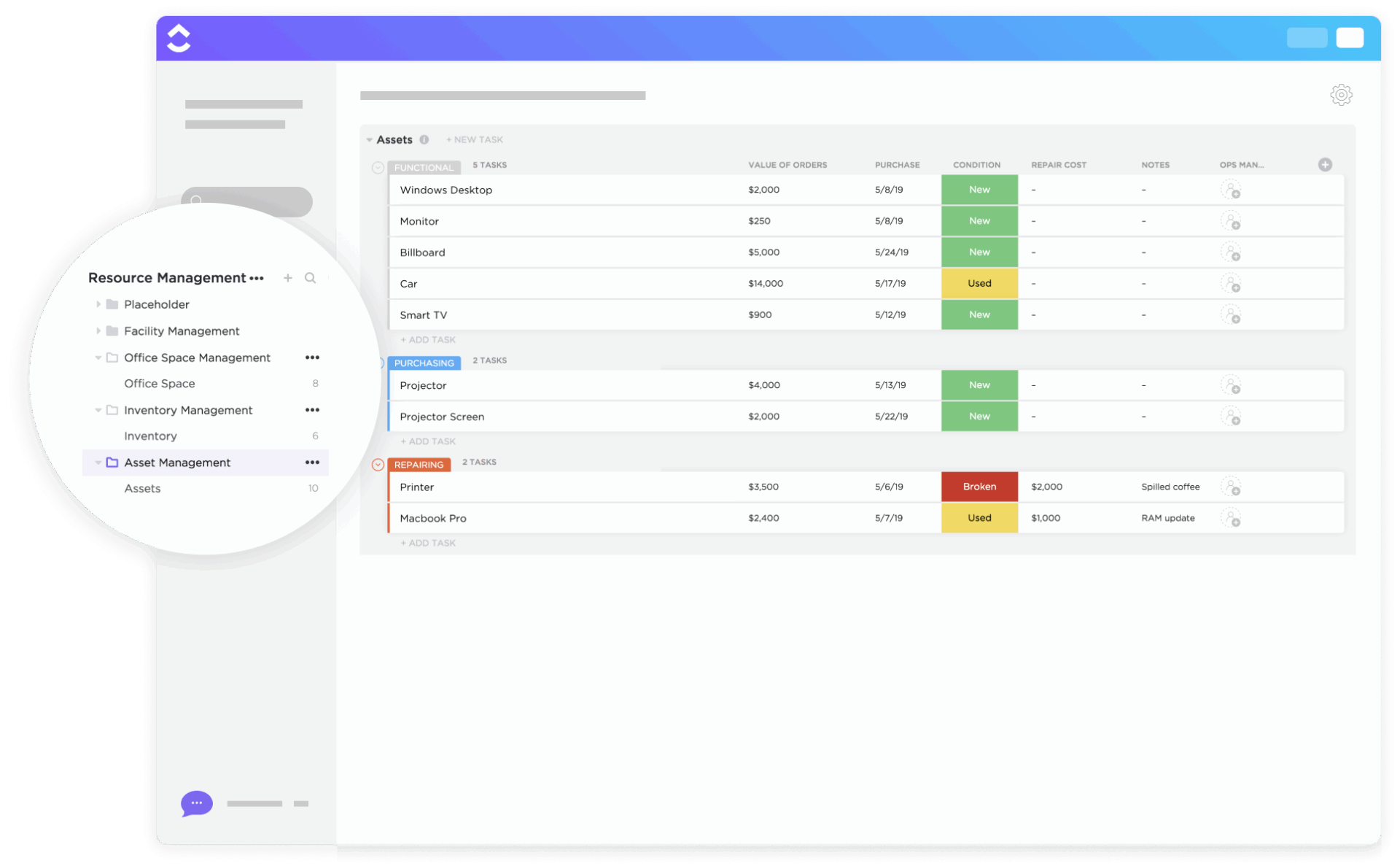Open the ellipsis menu for Inventory Management
Image resolution: width=1400 pixels, height=866 pixels.
click(x=312, y=410)
